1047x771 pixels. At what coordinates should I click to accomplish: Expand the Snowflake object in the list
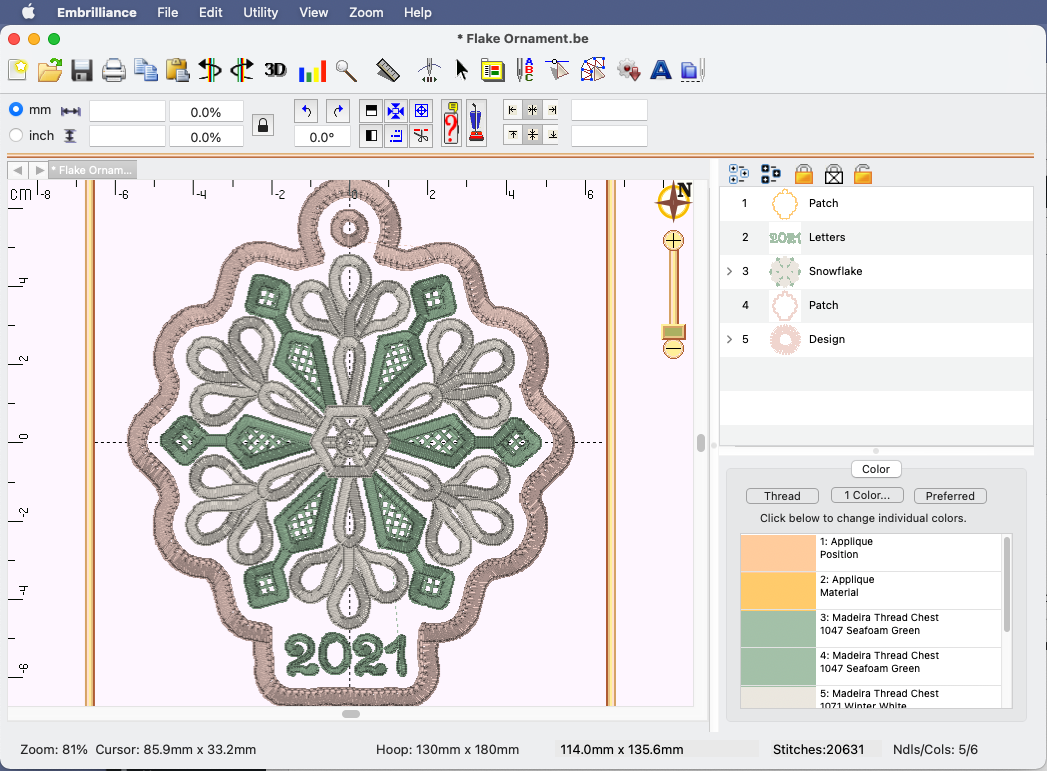(729, 271)
